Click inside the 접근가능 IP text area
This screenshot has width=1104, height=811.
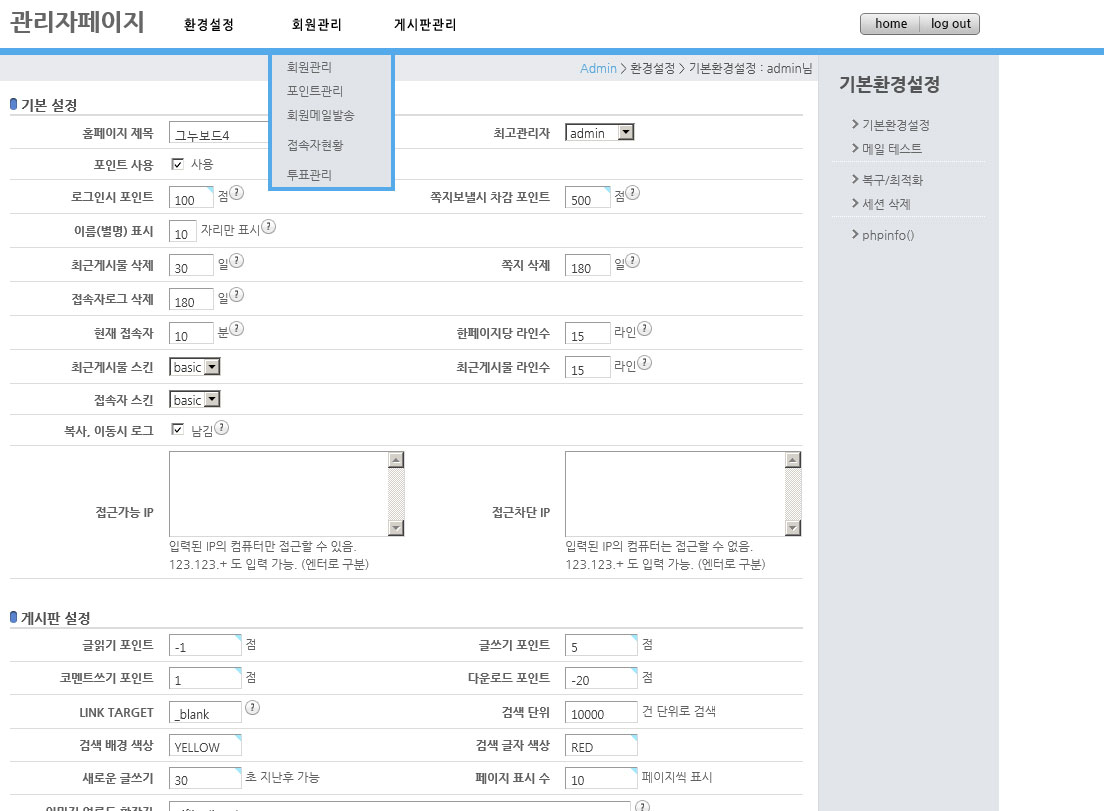coord(278,494)
